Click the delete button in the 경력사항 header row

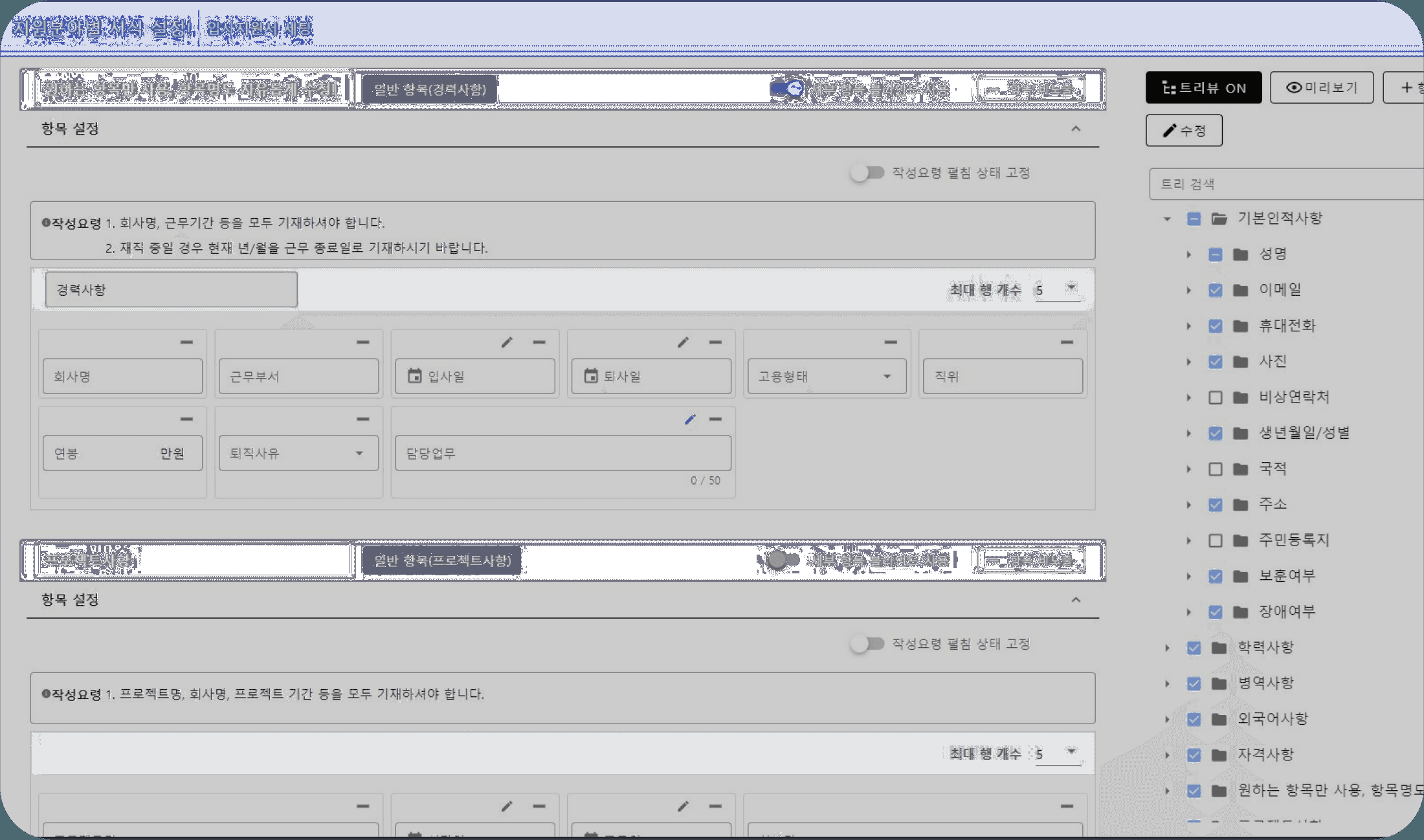(x=1032, y=89)
